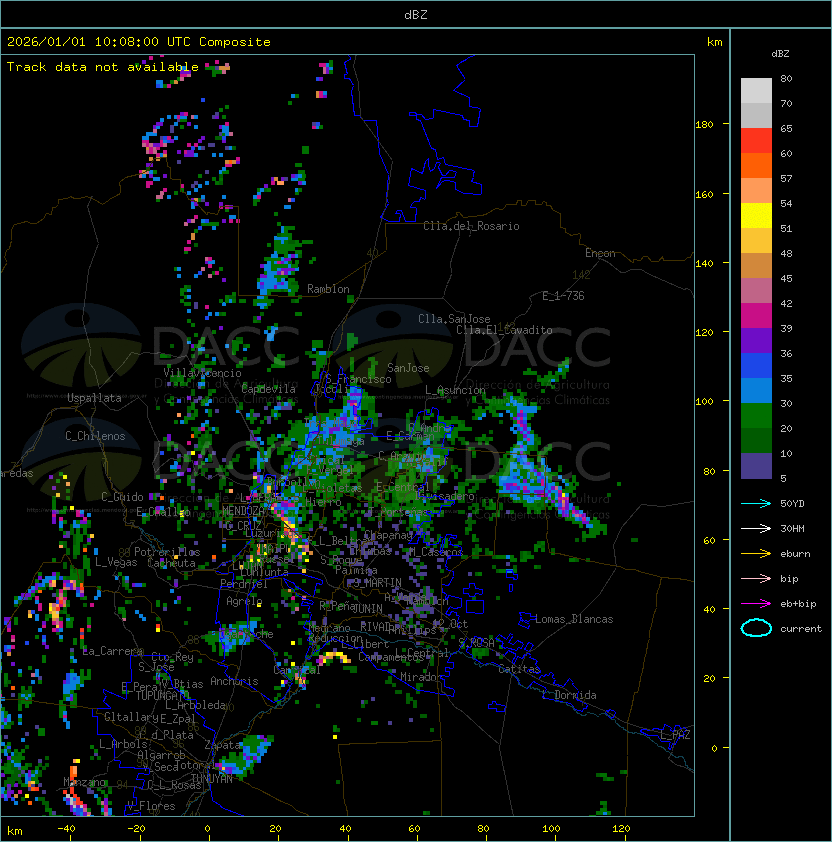Click the red 65 dBZ legend swatch
Image resolution: width=832 pixels, height=842 pixels.
pos(756,140)
